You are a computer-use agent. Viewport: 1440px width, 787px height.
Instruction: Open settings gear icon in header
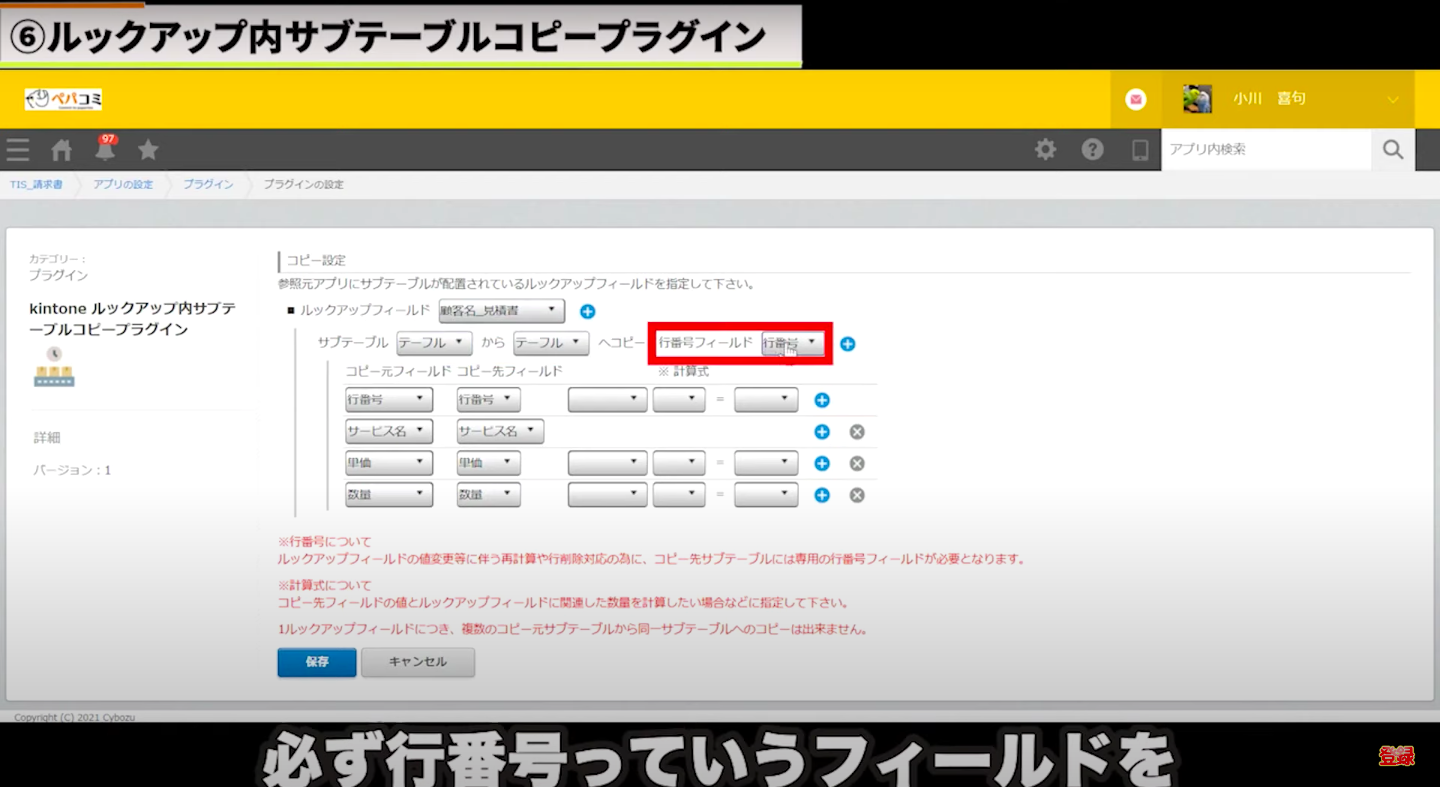[x=1045, y=150]
